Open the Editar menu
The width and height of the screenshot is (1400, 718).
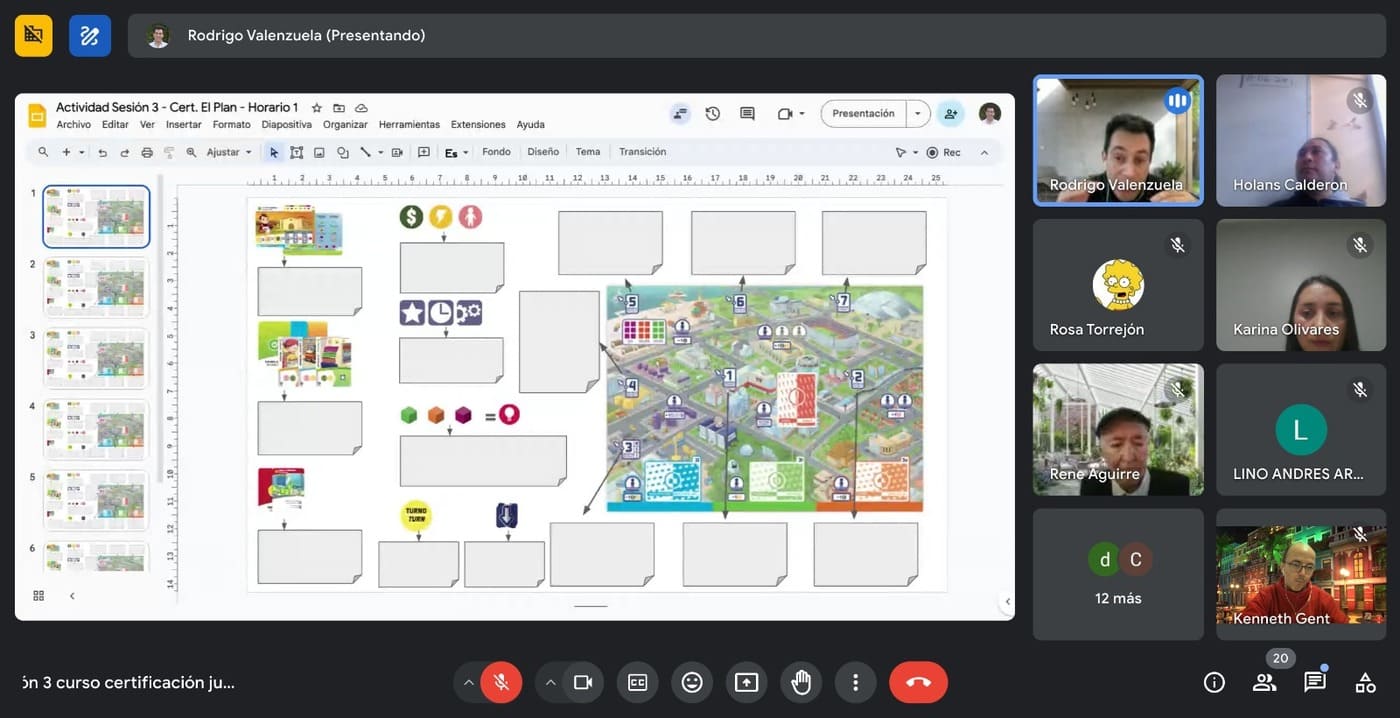coord(115,125)
